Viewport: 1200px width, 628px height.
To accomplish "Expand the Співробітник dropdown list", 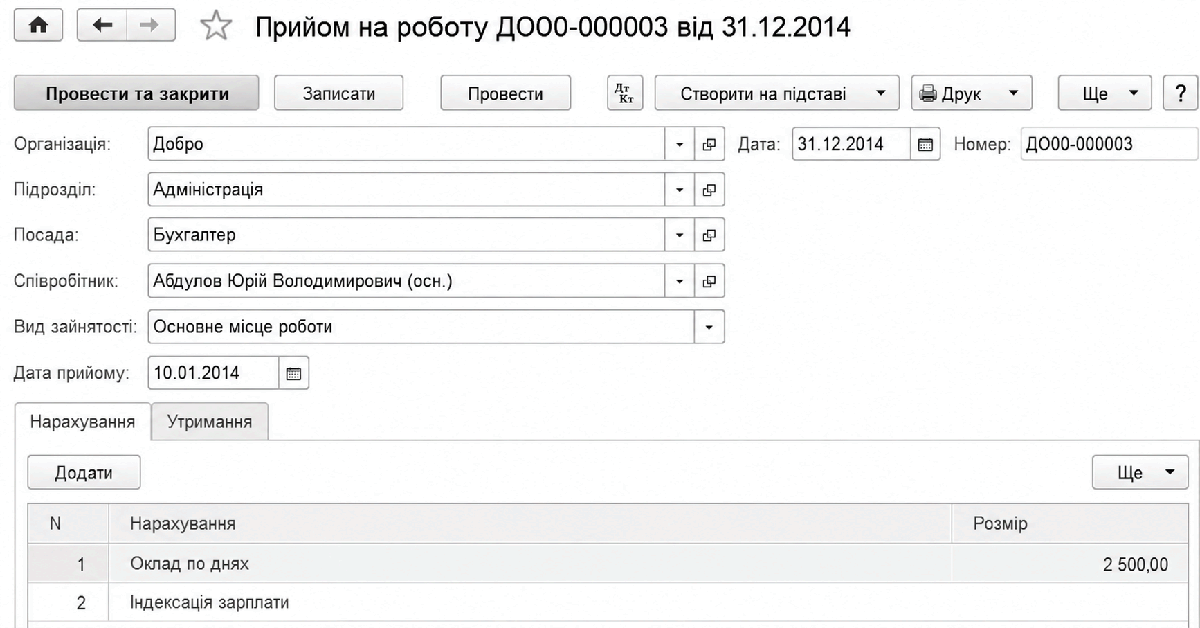I will tap(681, 281).
